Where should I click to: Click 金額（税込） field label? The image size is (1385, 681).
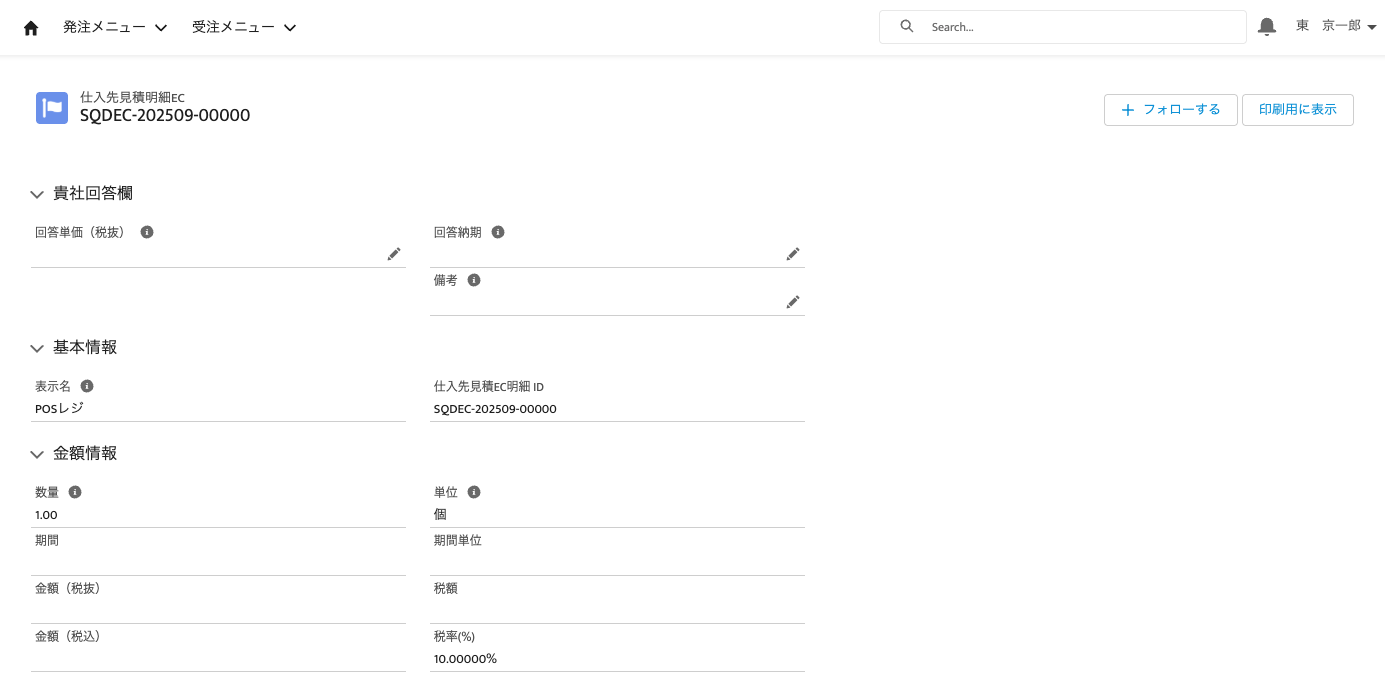68,636
